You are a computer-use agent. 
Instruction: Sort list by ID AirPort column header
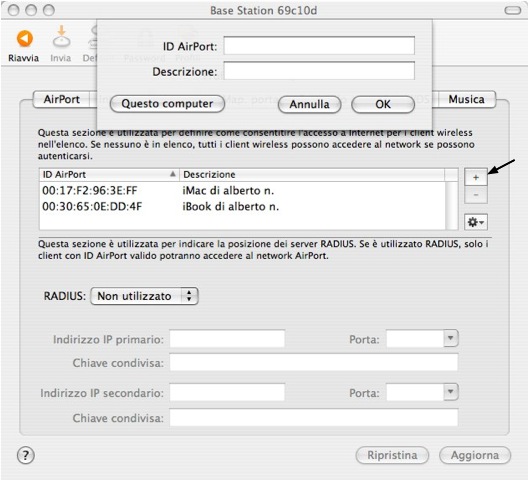pos(109,174)
